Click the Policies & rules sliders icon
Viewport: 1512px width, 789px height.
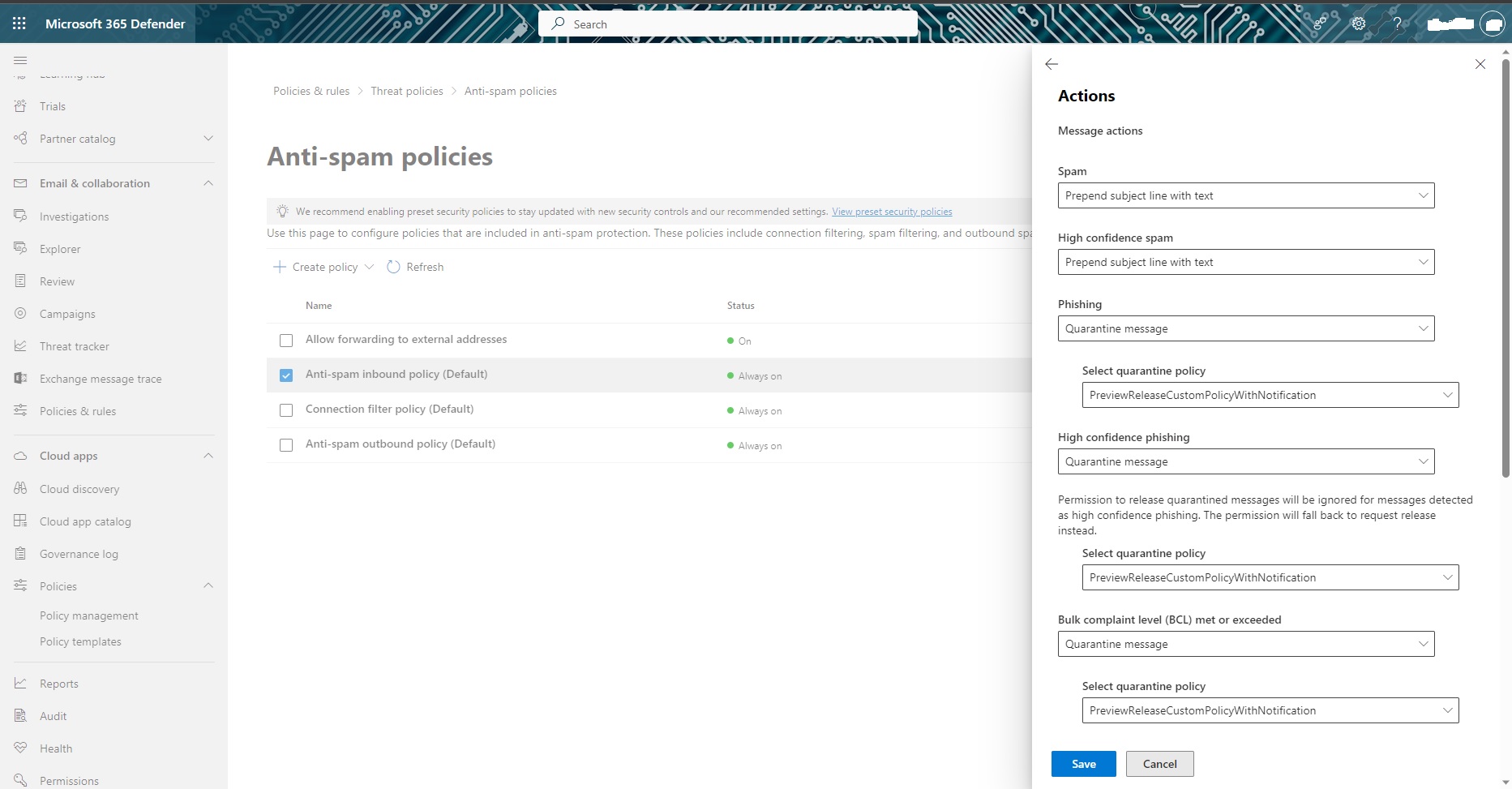20,411
